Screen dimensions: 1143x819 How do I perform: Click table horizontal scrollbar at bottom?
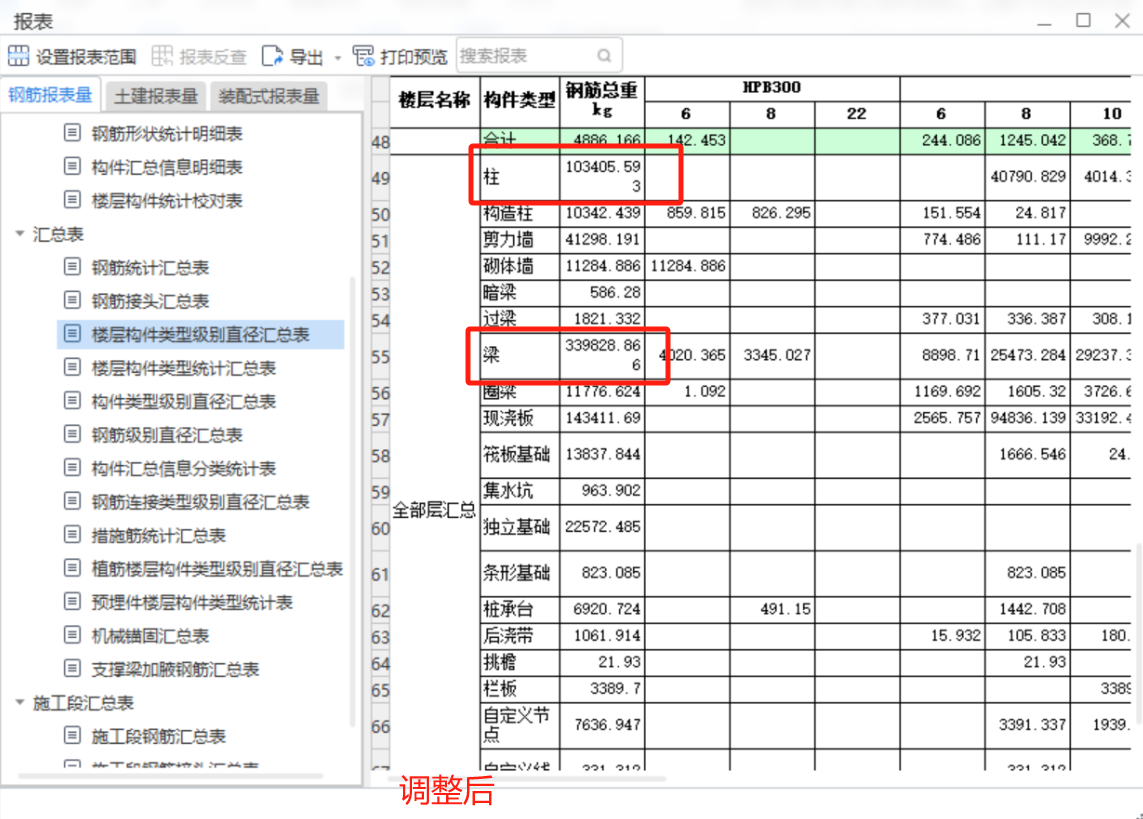[x=528, y=779]
